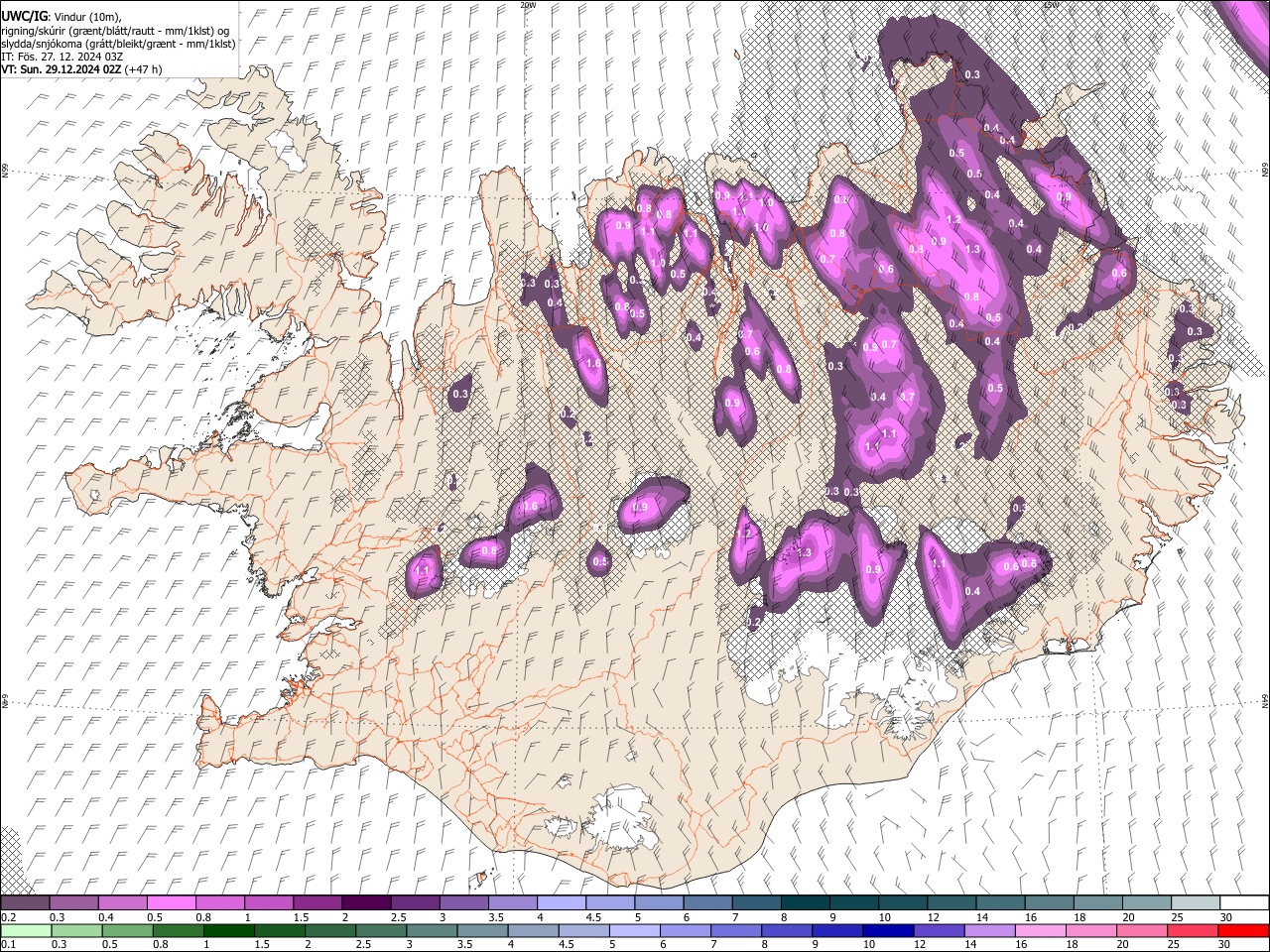Click the 'slydda/snjókoma (grátt/bleikt/grænt - mm/1klst)' line
1270x952 pixels.
coord(118,44)
